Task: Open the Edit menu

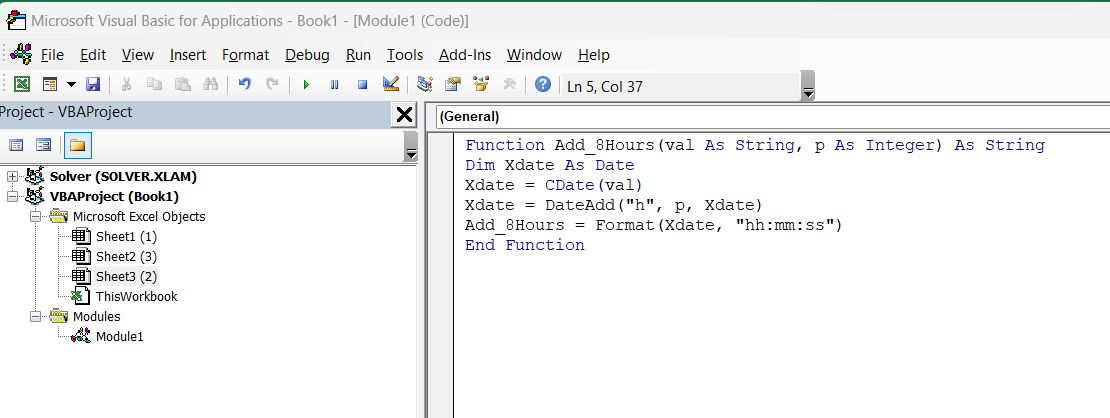Action: (93, 55)
